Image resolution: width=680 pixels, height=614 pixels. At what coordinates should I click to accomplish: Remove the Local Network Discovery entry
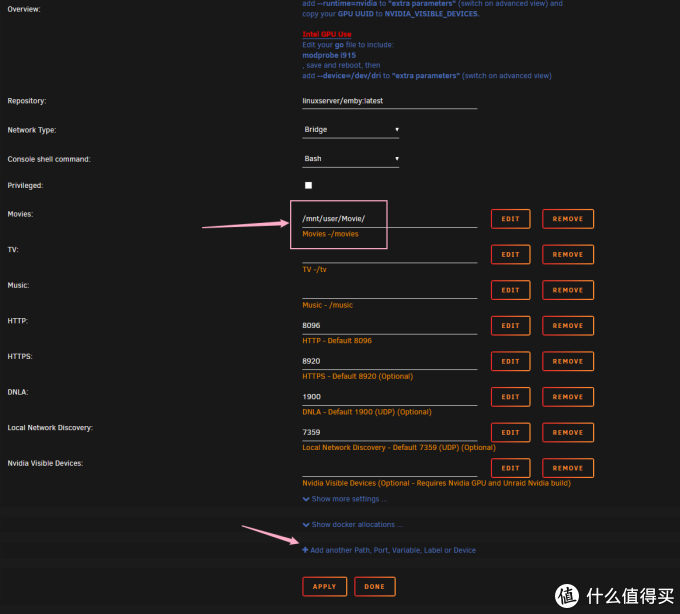click(568, 432)
